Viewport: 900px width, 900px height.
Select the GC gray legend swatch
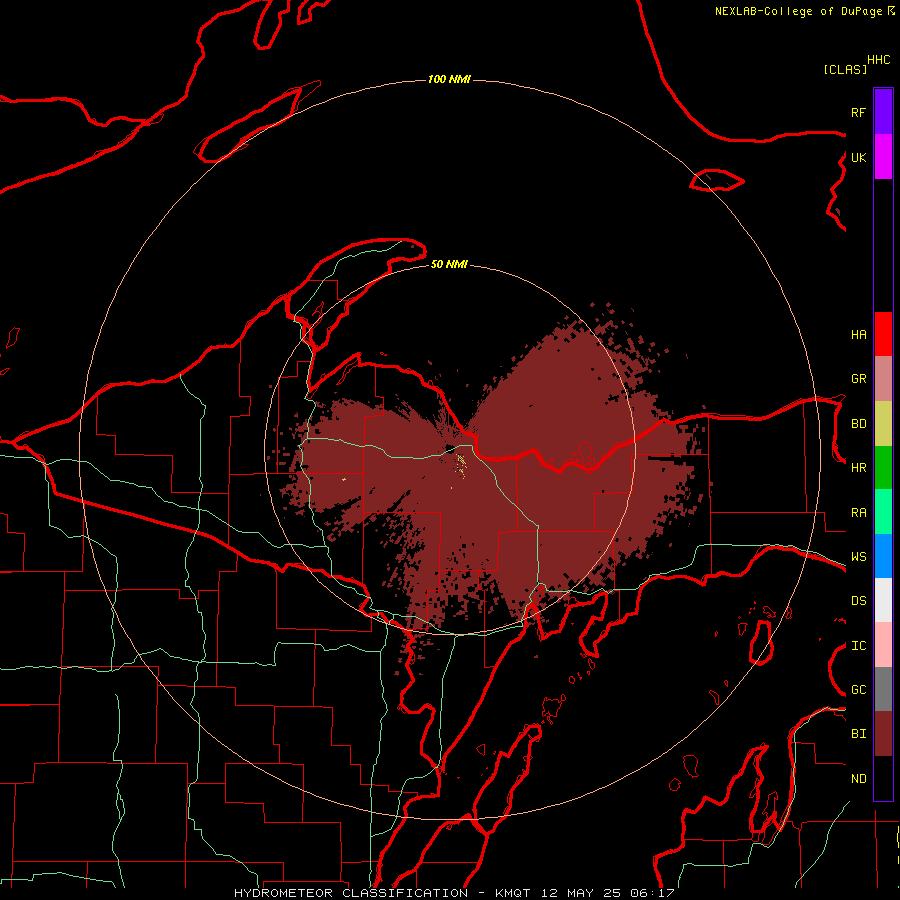(x=883, y=689)
